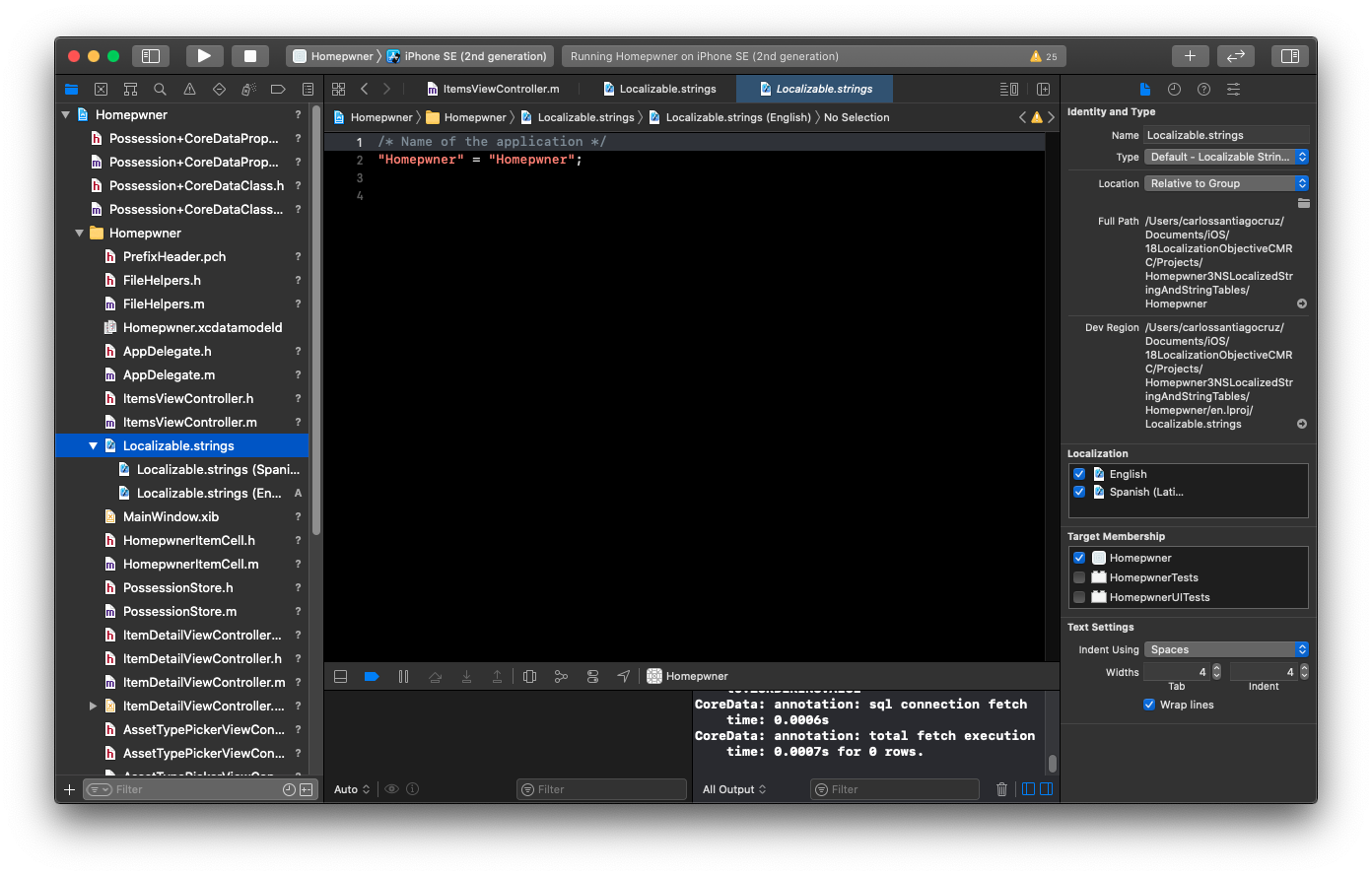Increment Tab width stepper
The width and height of the screenshot is (1372, 876).
tap(1216, 668)
